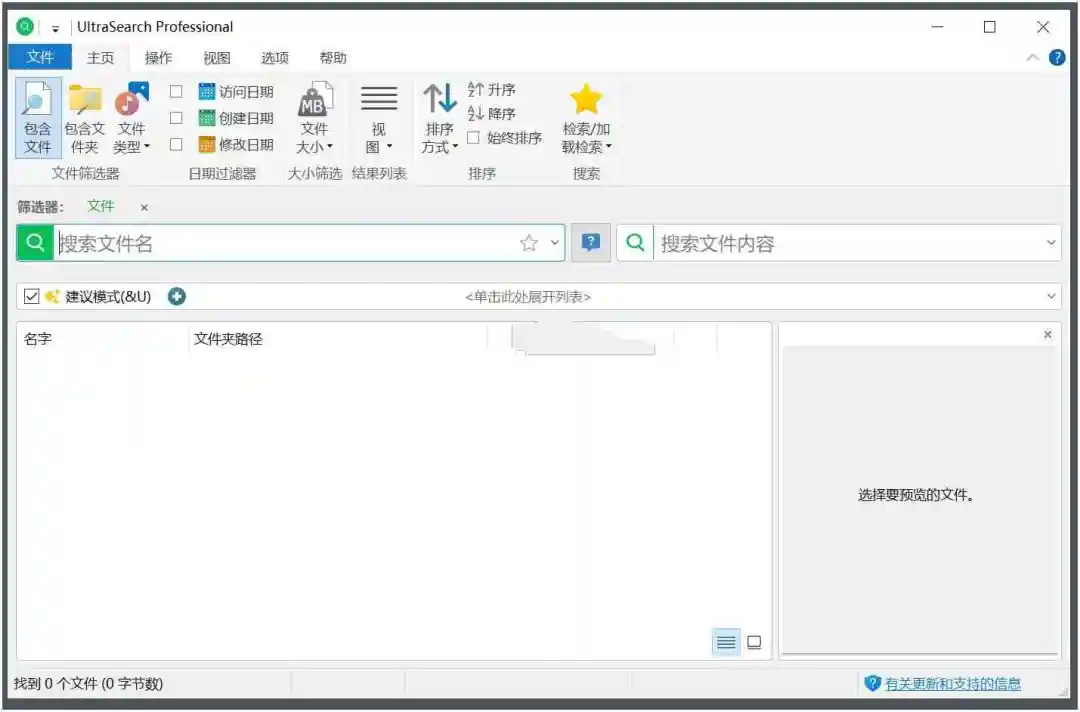1080x712 pixels.
Task: Select the 包含文件夹 filter tool
Action: 84,117
